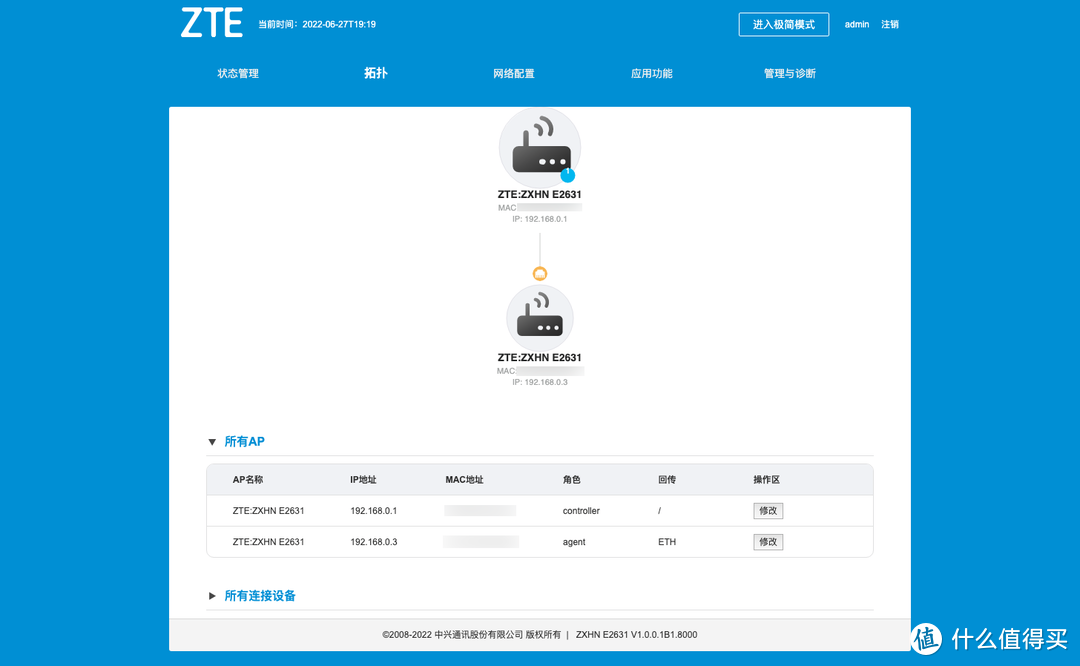Switch to the 应用功能 tab
Viewport: 1080px width, 666px height.
(x=652, y=73)
